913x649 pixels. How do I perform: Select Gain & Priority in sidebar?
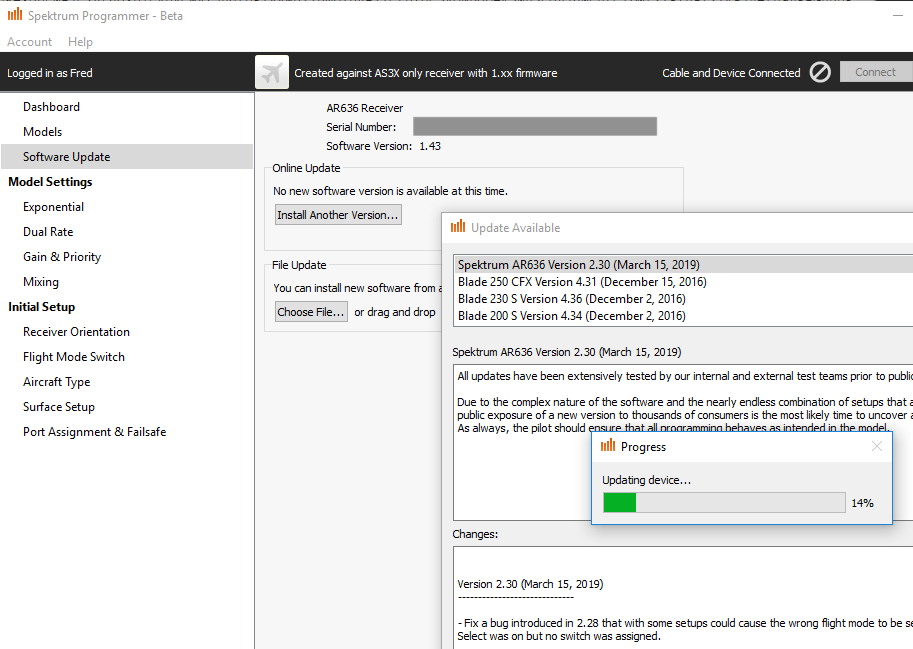point(62,257)
